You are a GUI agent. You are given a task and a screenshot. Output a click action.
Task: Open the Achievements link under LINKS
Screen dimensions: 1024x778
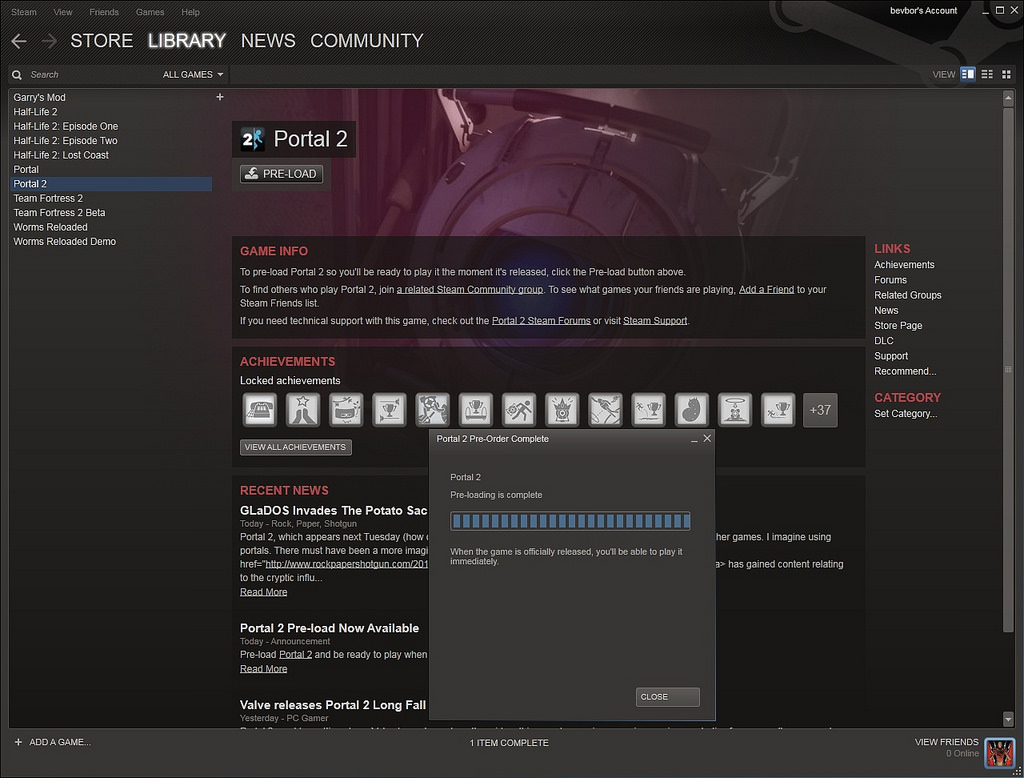tap(904, 265)
